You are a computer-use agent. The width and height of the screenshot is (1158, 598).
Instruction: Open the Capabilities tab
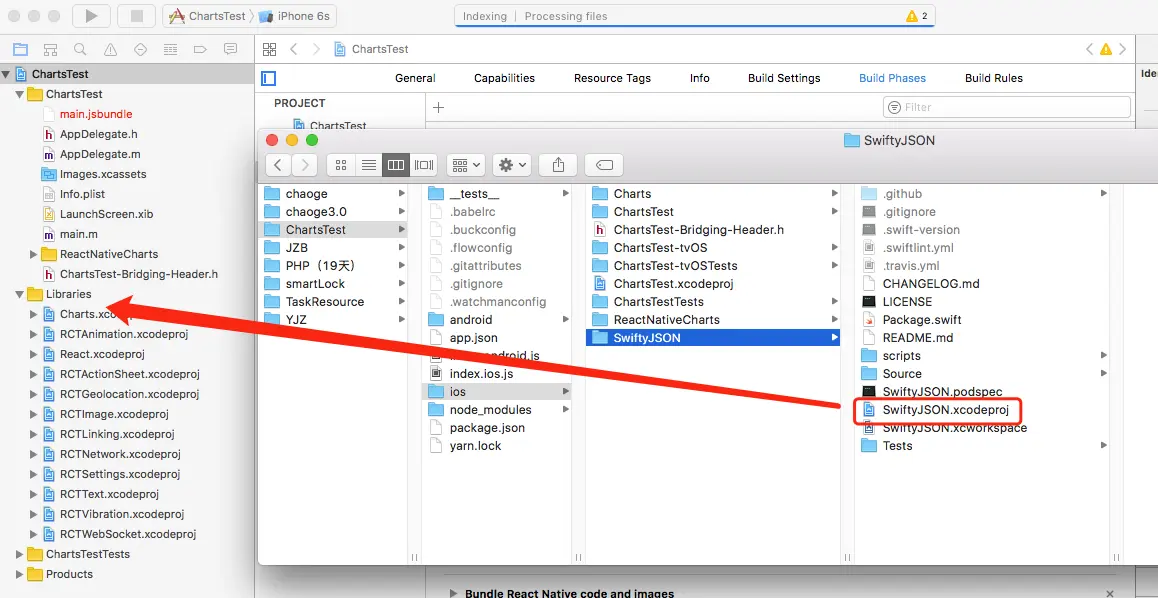coord(504,78)
